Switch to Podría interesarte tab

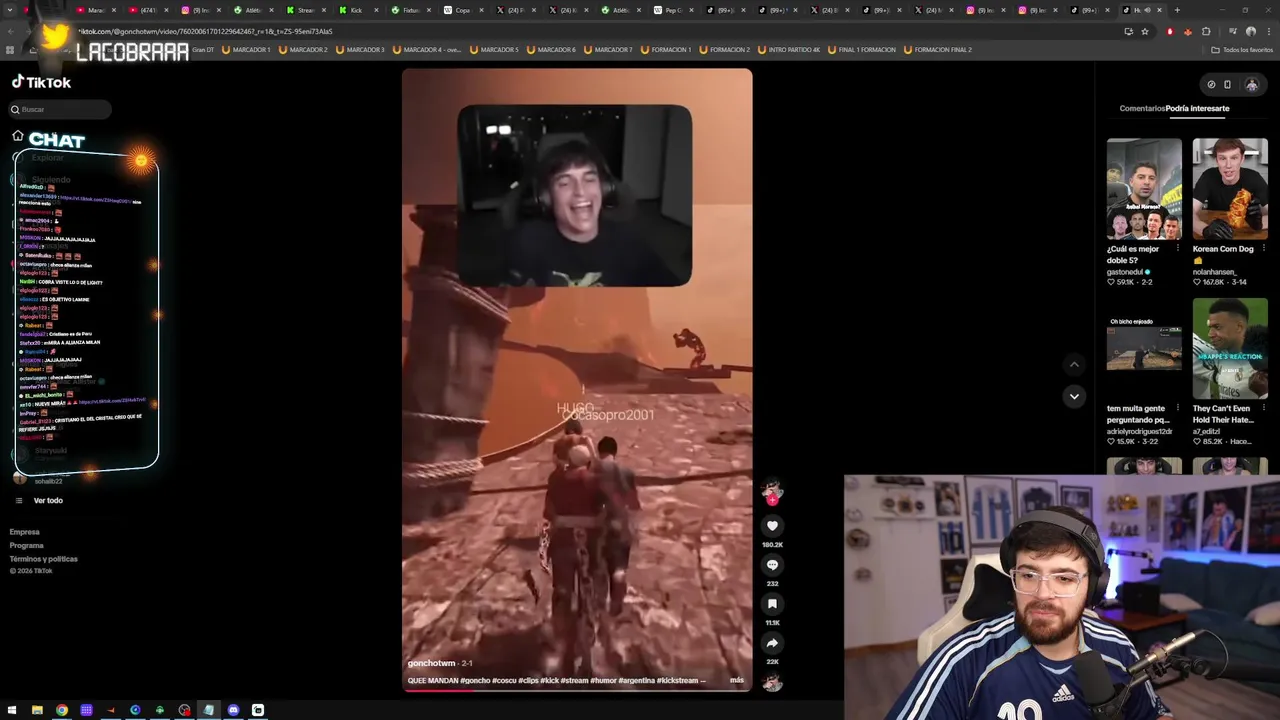coord(1197,108)
